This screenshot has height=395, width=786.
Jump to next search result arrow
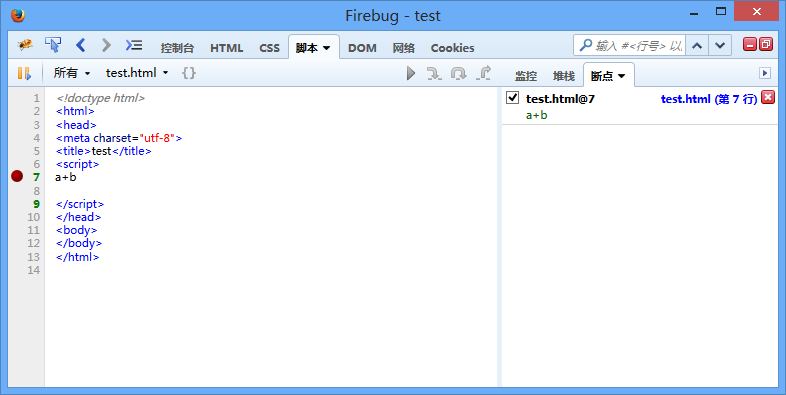coord(720,46)
